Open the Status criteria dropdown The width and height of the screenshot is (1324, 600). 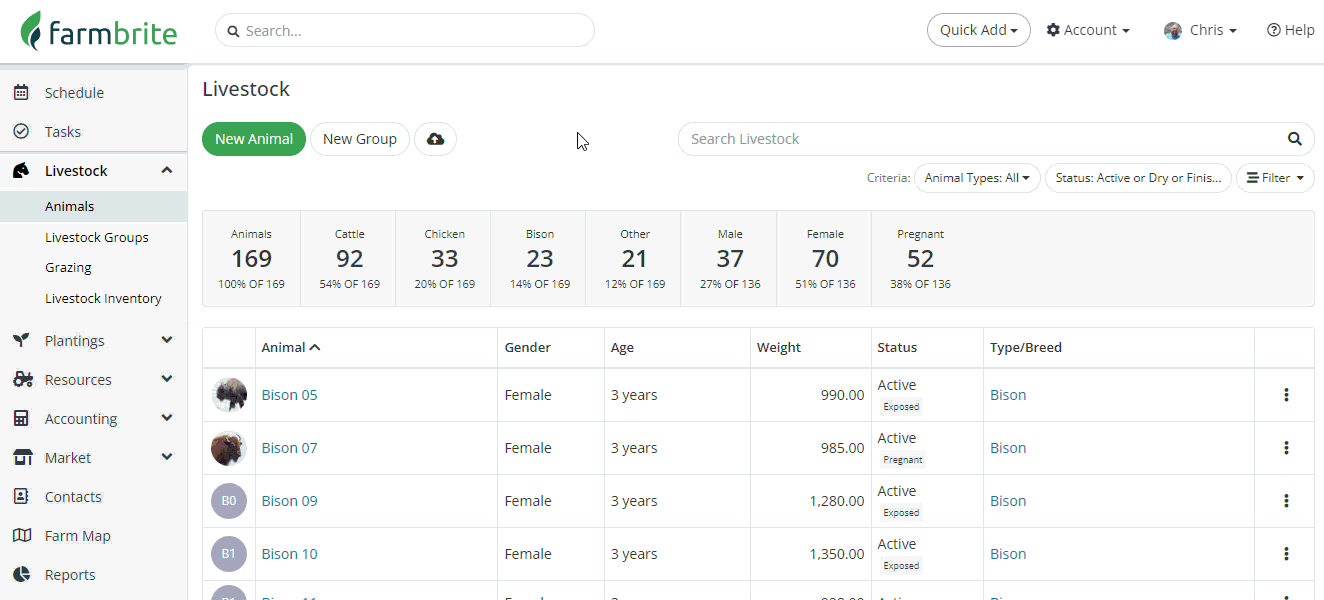tap(1138, 178)
